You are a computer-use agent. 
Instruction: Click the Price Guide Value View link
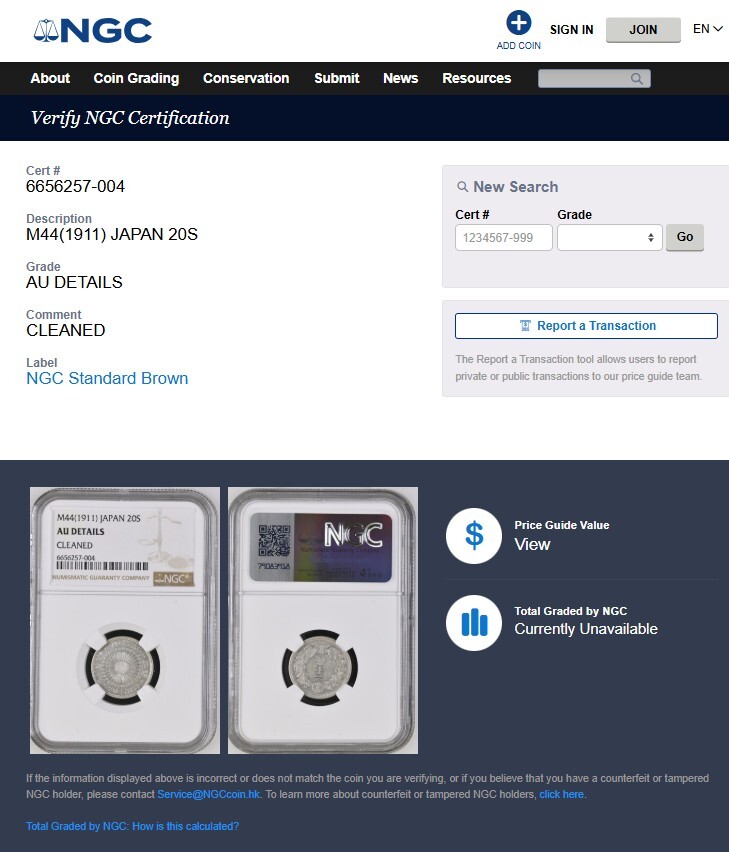click(532, 544)
